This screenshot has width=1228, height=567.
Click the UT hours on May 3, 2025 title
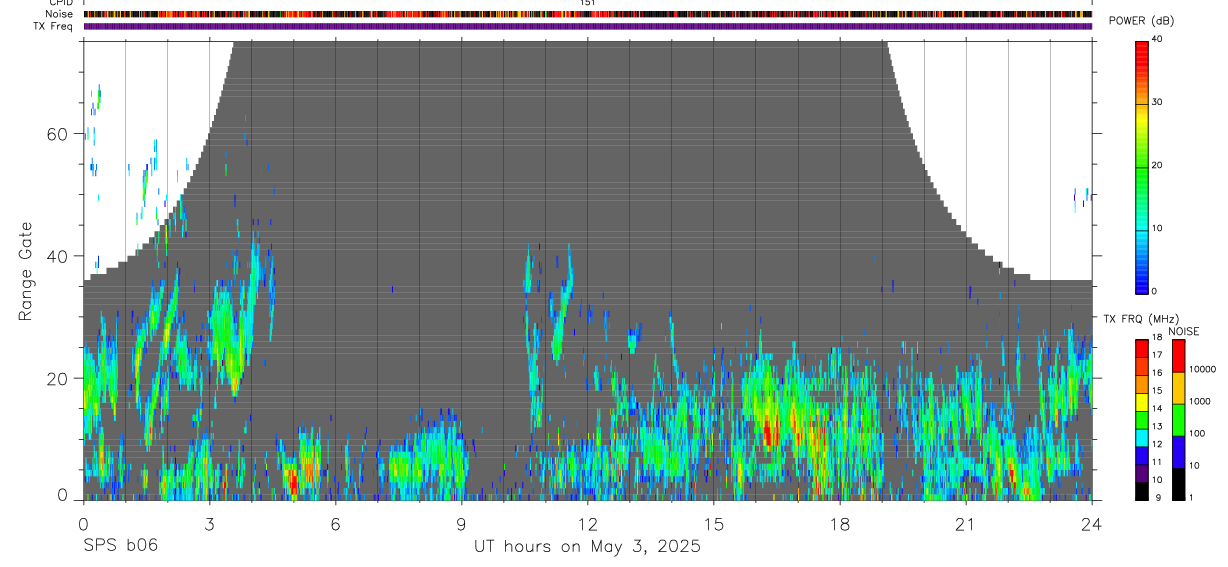pos(587,547)
